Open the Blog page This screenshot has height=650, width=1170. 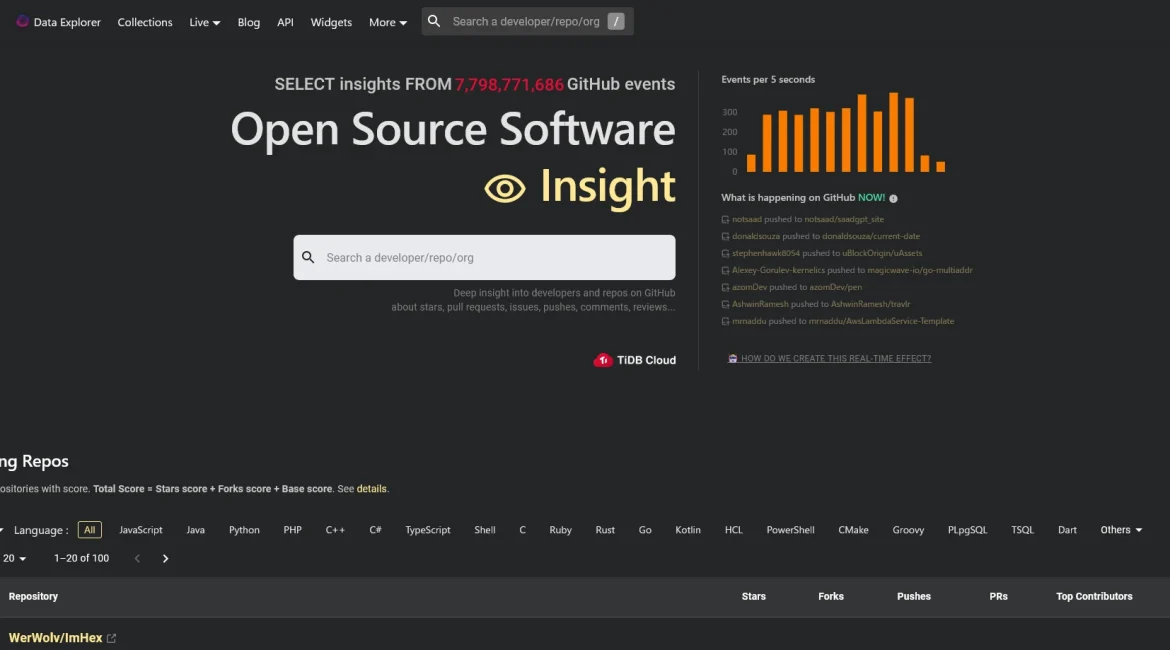pos(248,22)
